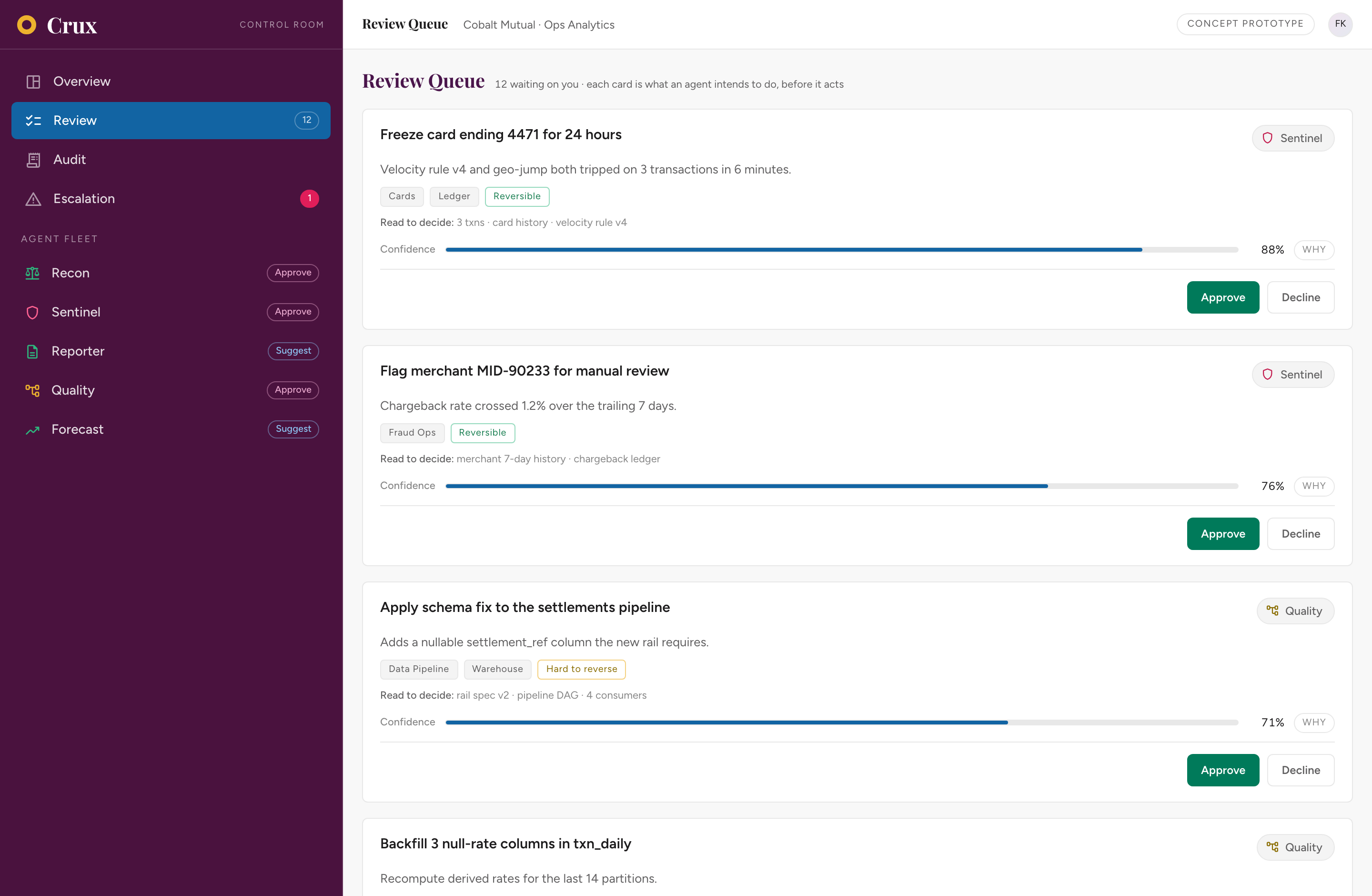Go to the Audit section
Image resolution: width=1372 pixels, height=896 pixels.
coord(171,160)
